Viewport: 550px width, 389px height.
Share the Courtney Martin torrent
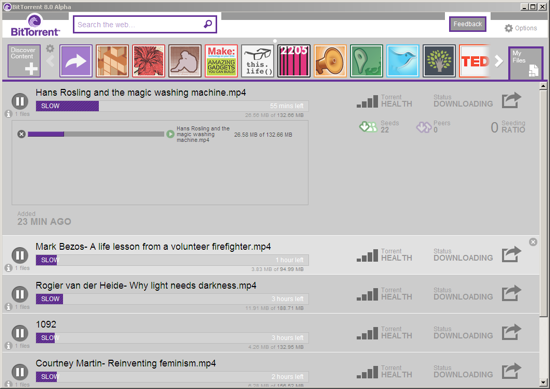coord(511,371)
